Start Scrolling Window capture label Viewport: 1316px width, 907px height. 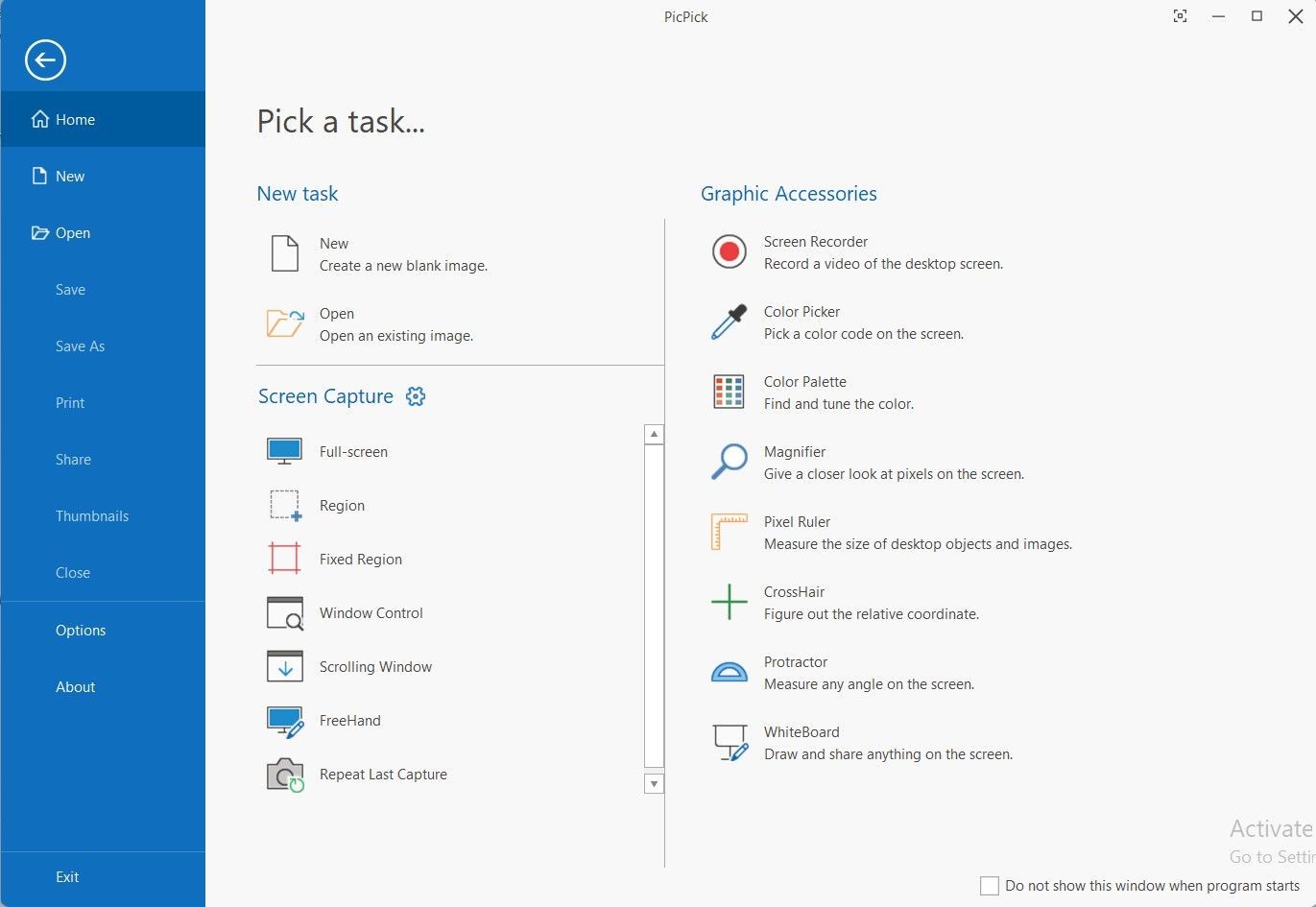(375, 666)
